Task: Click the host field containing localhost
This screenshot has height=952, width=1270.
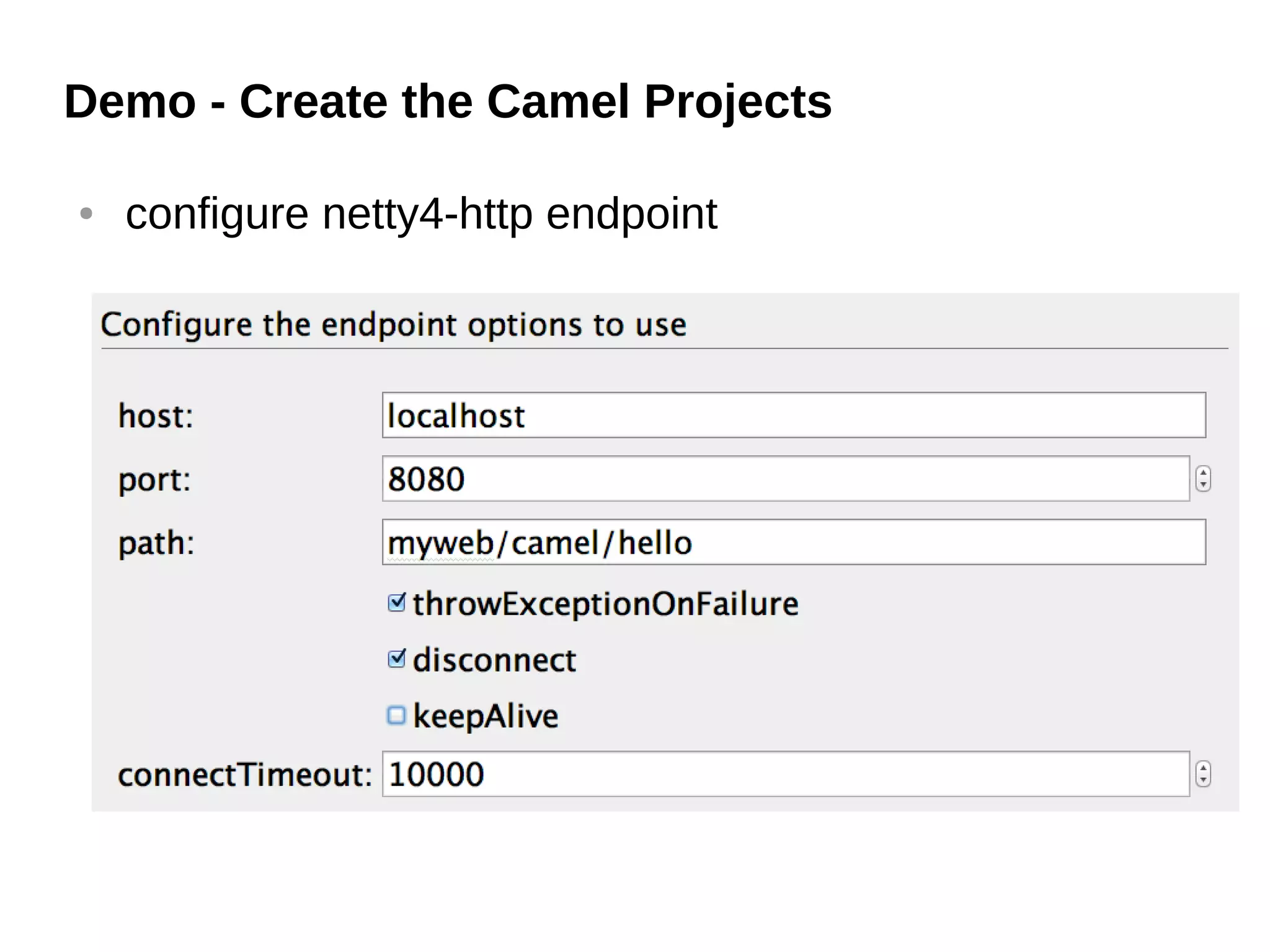Action: (794, 415)
